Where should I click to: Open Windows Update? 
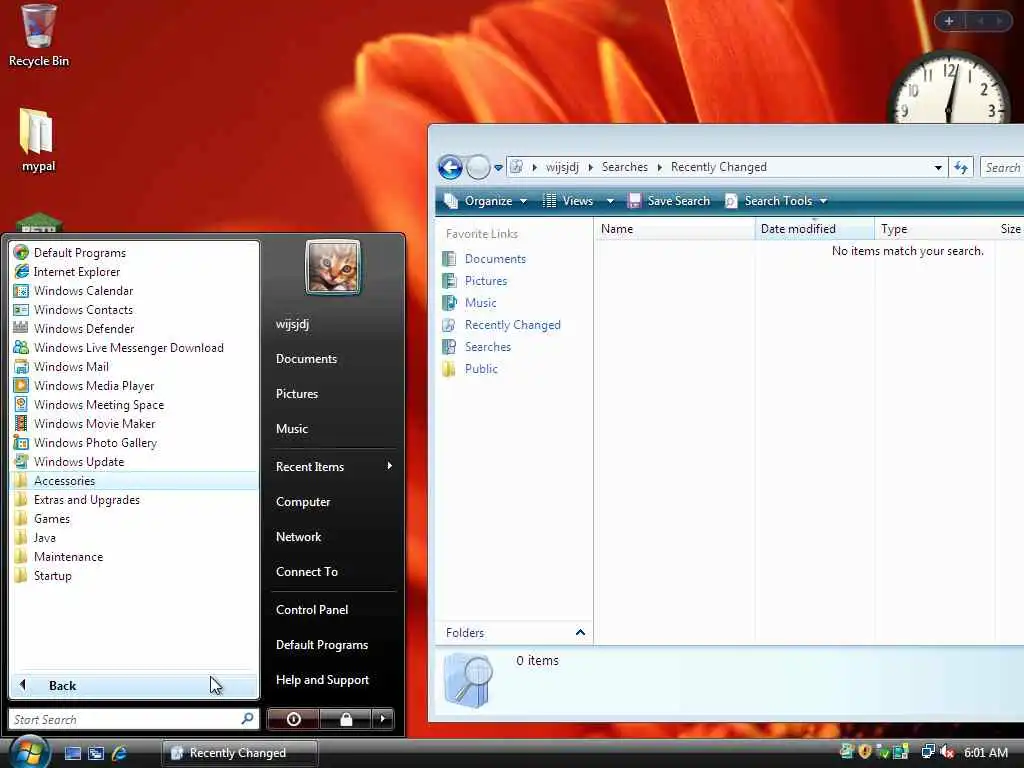135,461
